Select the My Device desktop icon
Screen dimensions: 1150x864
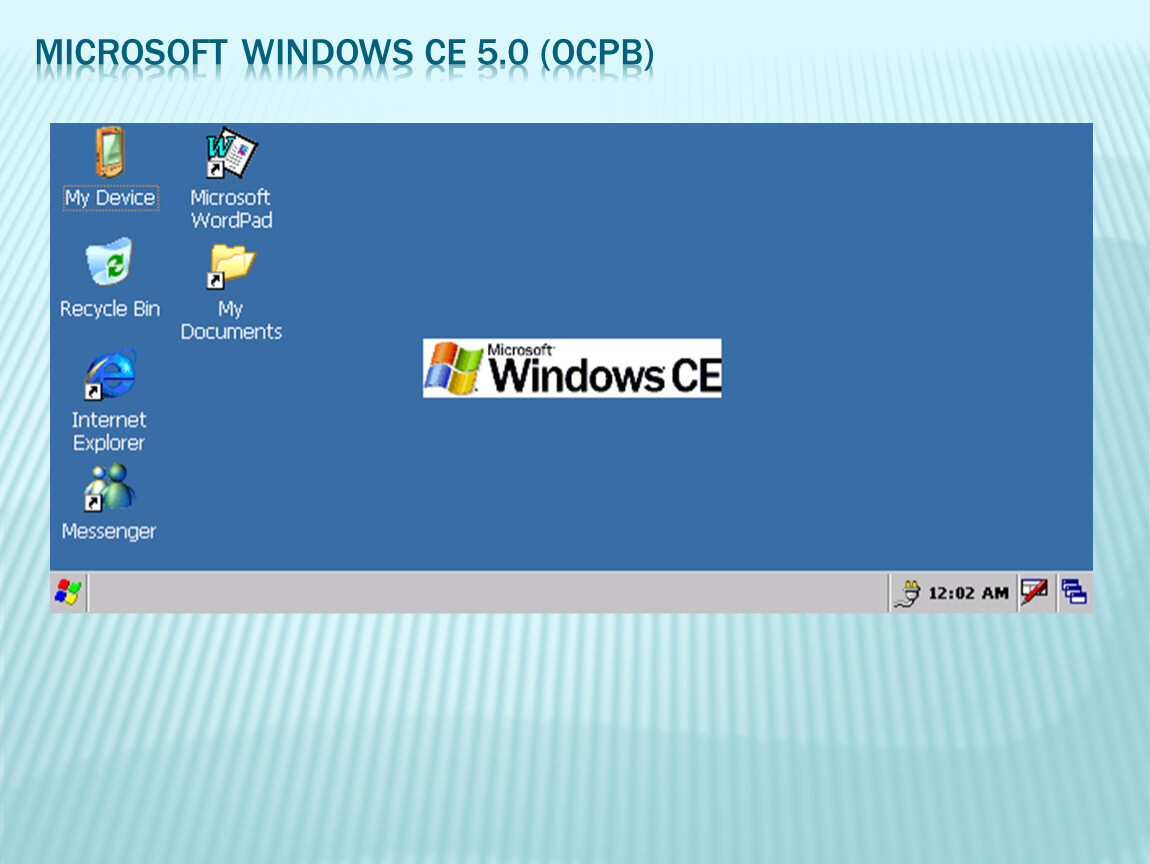110,152
